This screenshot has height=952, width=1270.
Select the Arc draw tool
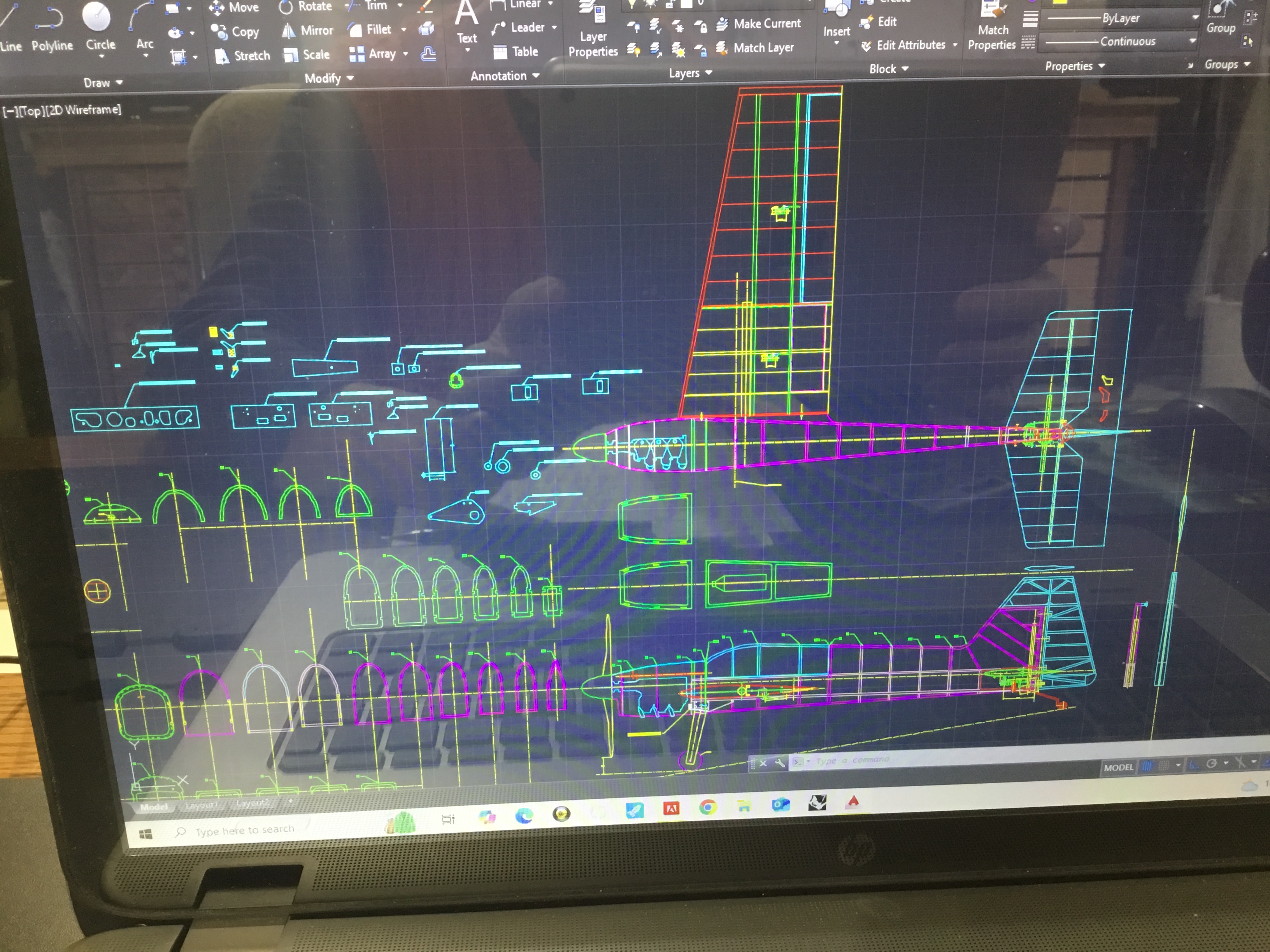[x=144, y=26]
